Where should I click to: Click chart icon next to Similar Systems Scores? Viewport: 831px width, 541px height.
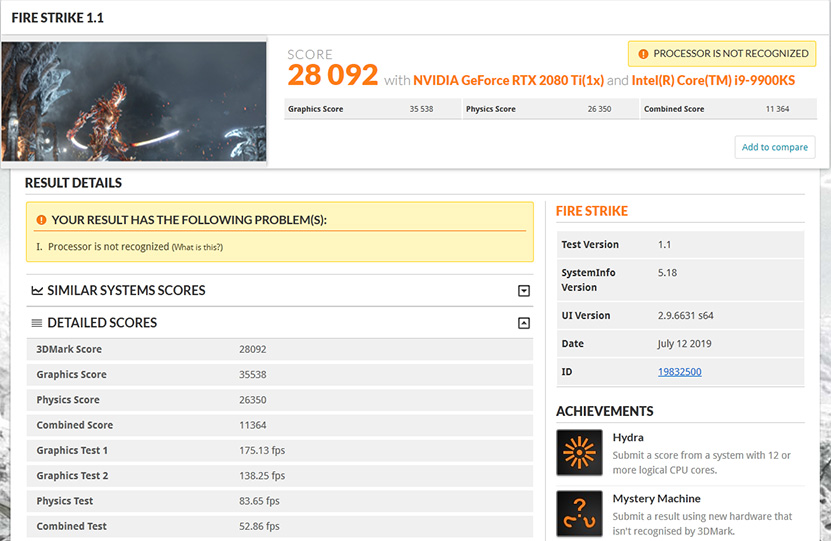click(x=37, y=291)
